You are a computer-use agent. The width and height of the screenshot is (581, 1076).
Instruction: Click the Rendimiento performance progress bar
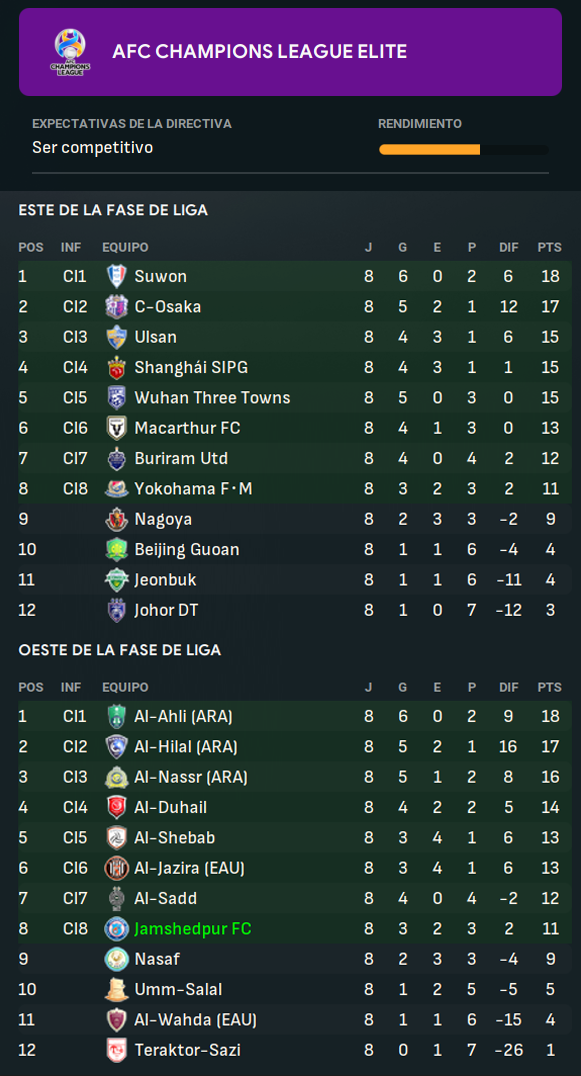[463, 150]
